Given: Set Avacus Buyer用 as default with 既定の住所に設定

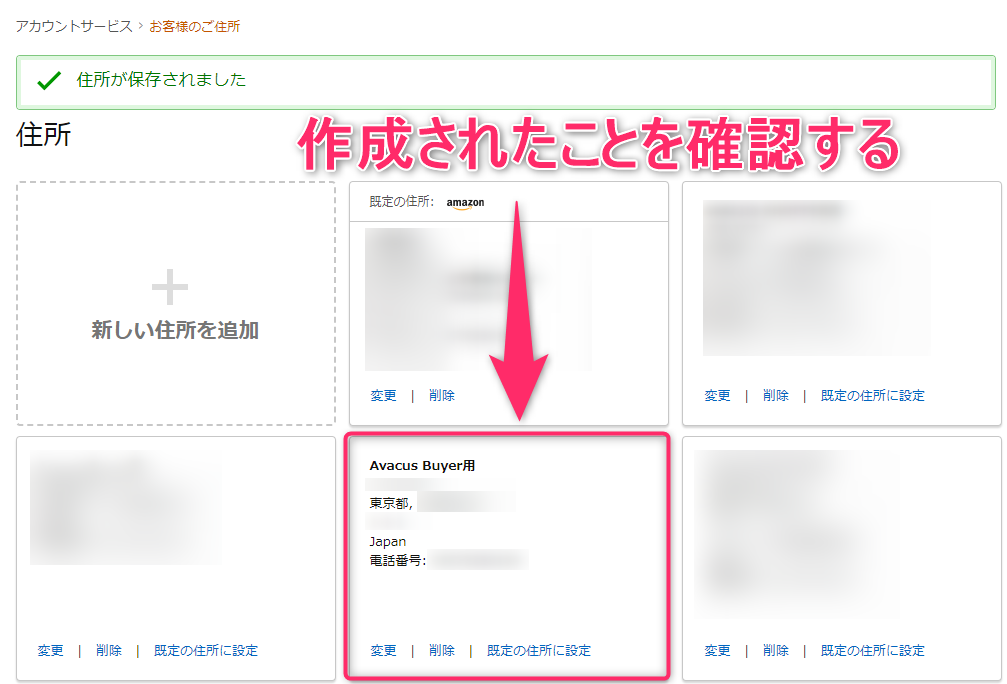Looking at the screenshot, I should 539,650.
